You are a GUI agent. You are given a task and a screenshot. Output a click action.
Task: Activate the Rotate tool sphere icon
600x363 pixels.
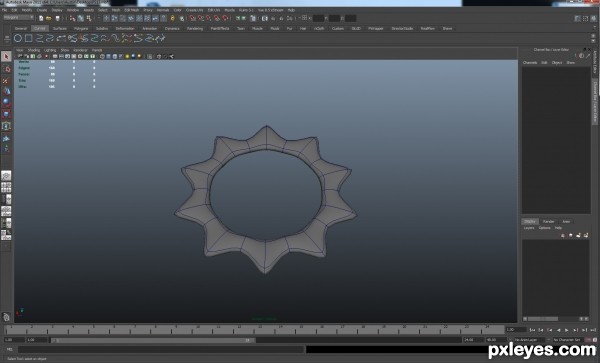[6, 102]
